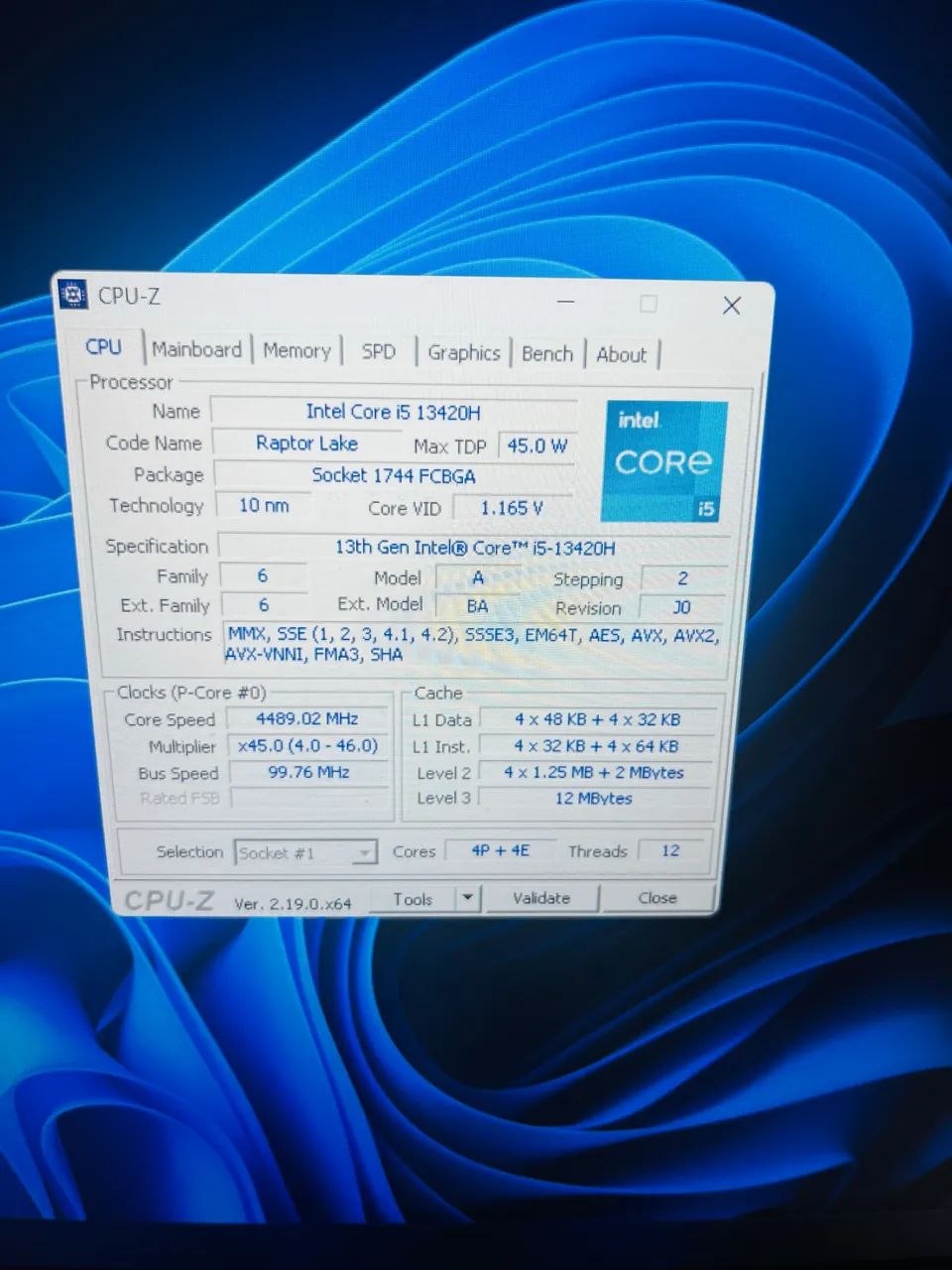Click the Level 3 value 12 MBytes

596,798
